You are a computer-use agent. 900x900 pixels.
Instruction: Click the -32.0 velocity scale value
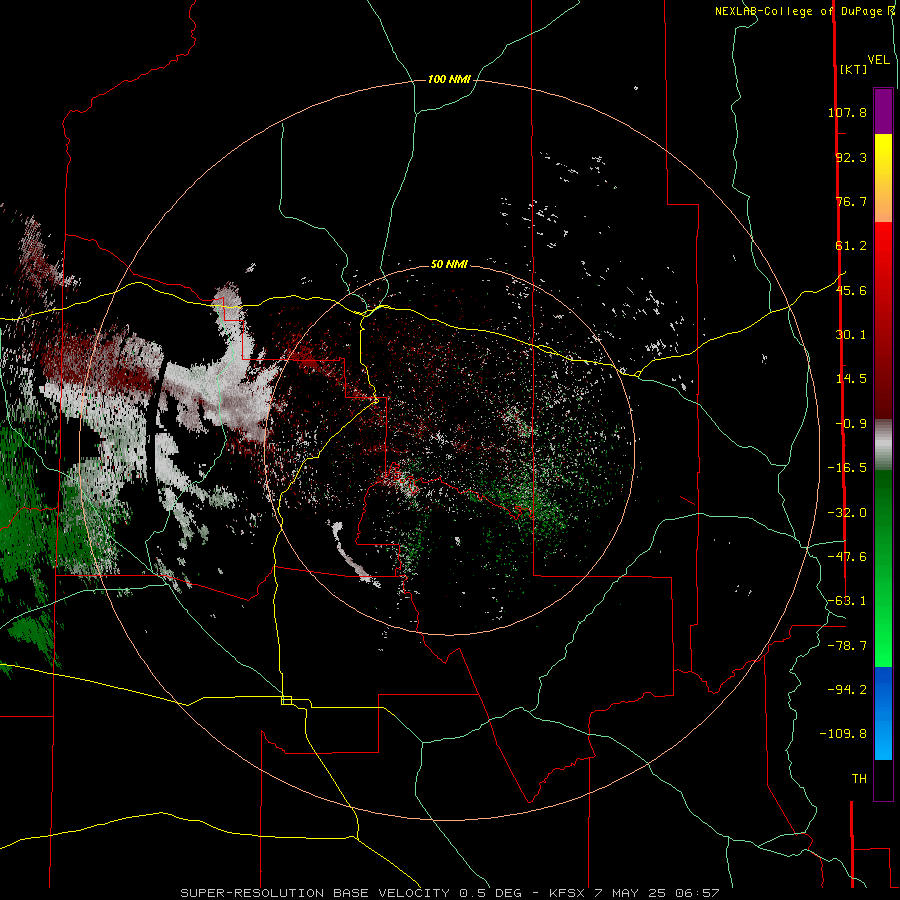[847, 513]
